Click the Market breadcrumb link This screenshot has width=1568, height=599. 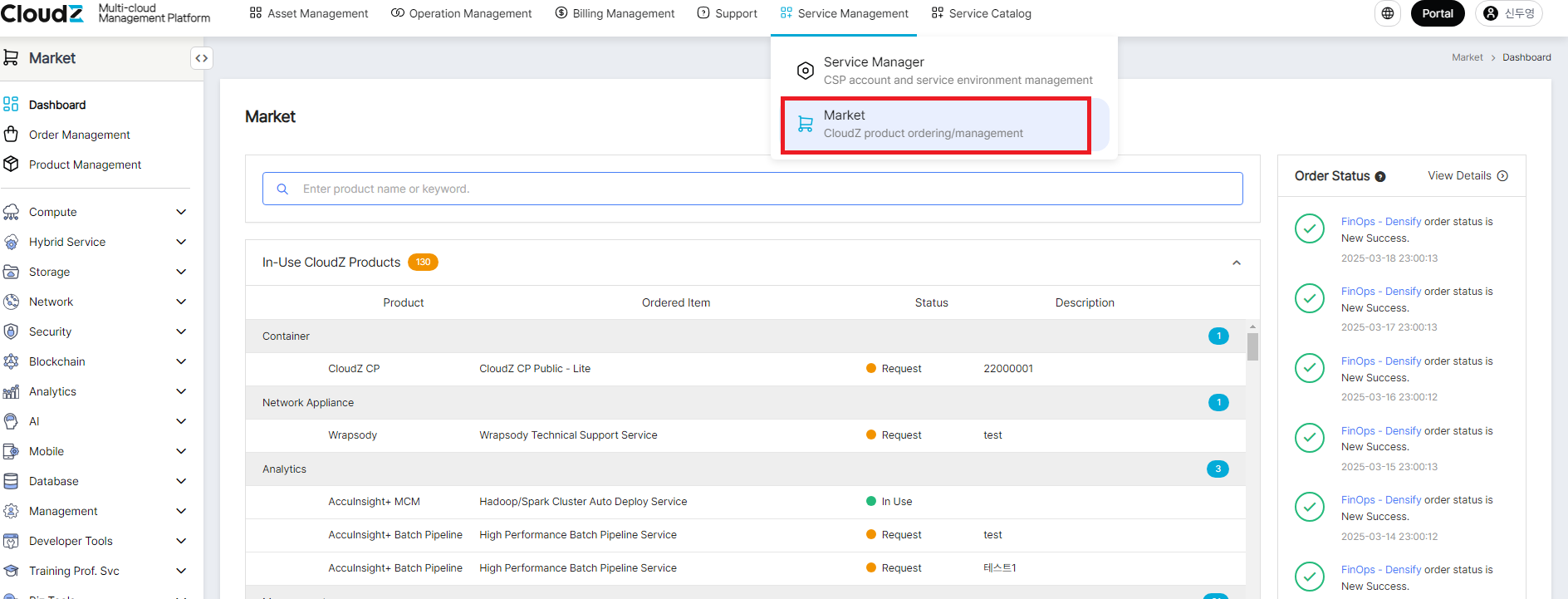[1467, 57]
